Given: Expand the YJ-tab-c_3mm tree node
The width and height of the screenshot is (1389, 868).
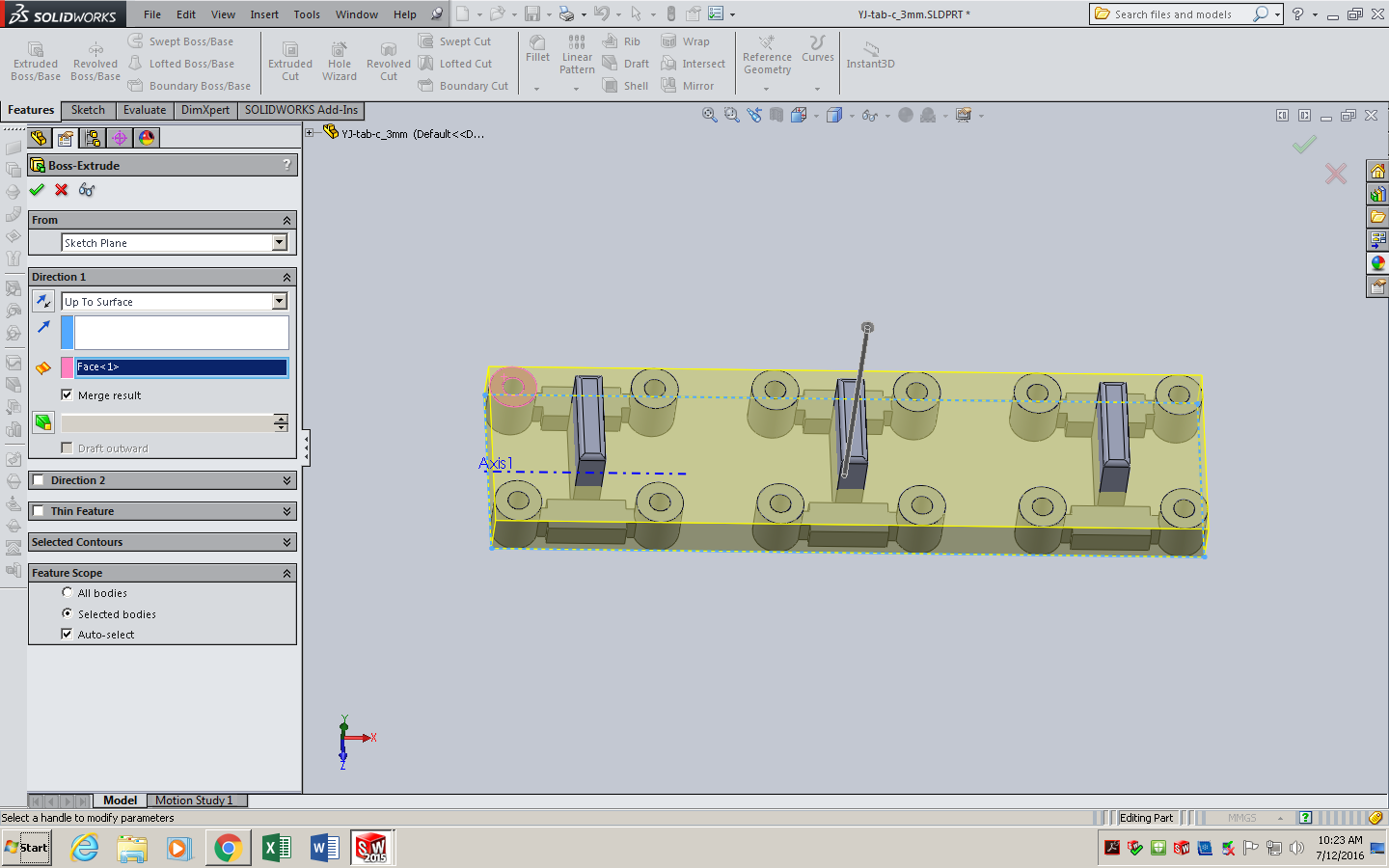Looking at the screenshot, I should coord(310,133).
